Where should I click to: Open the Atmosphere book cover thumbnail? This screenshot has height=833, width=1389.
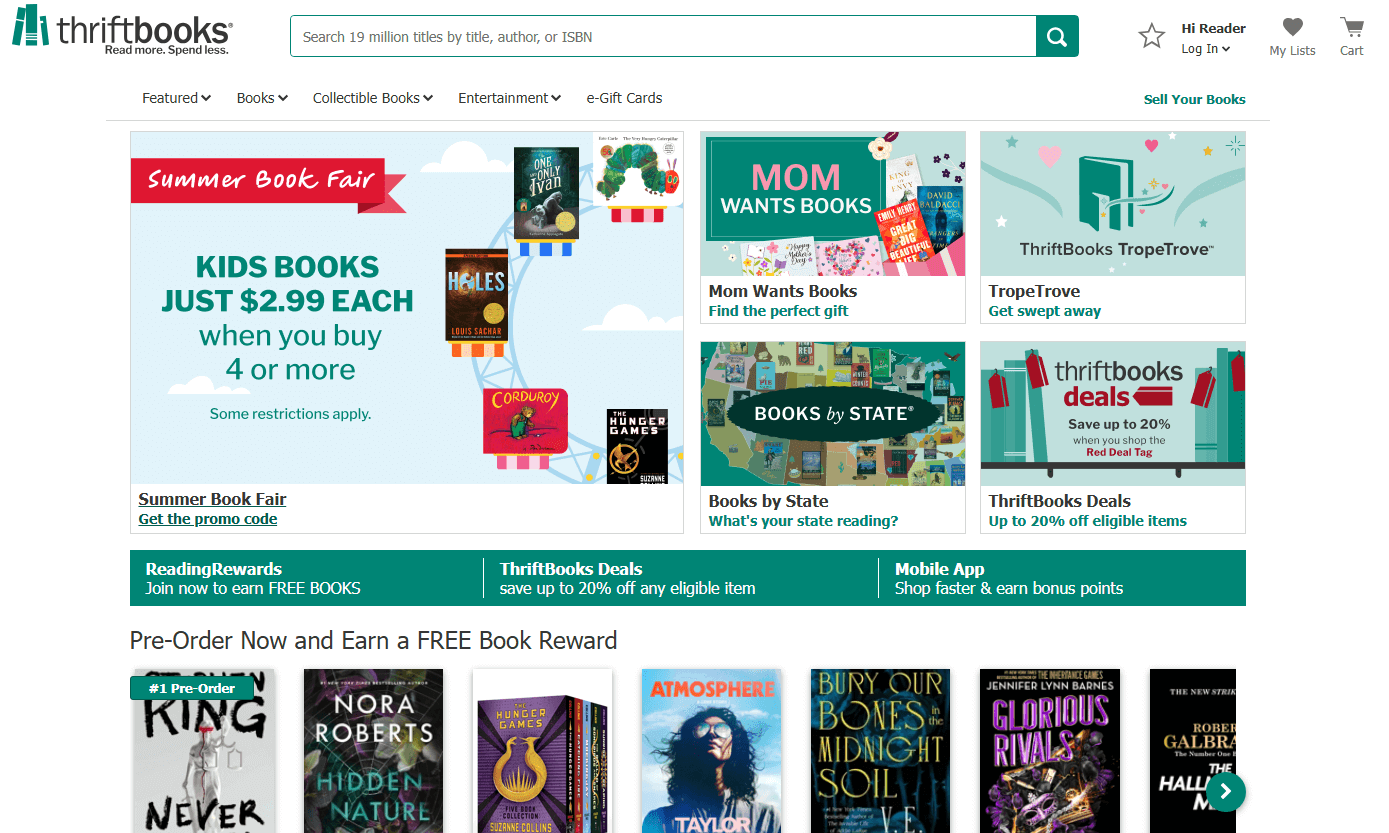tap(711, 750)
